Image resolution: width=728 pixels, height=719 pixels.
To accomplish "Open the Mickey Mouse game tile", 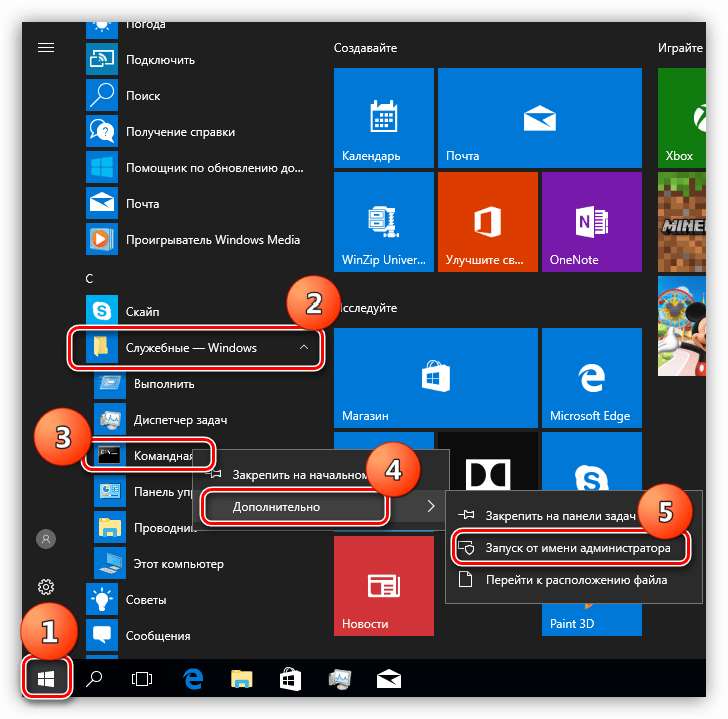I will click(682, 326).
